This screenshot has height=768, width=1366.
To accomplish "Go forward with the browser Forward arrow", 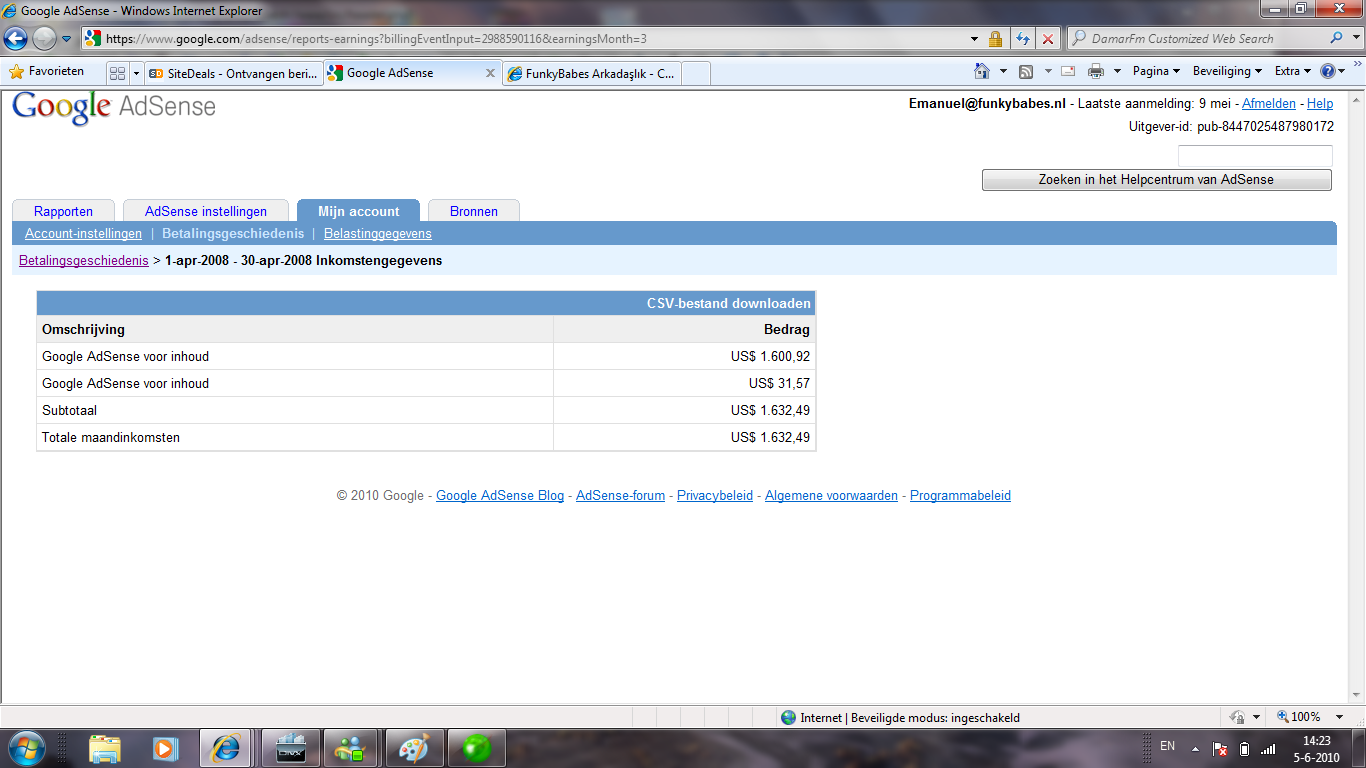I will 44,39.
